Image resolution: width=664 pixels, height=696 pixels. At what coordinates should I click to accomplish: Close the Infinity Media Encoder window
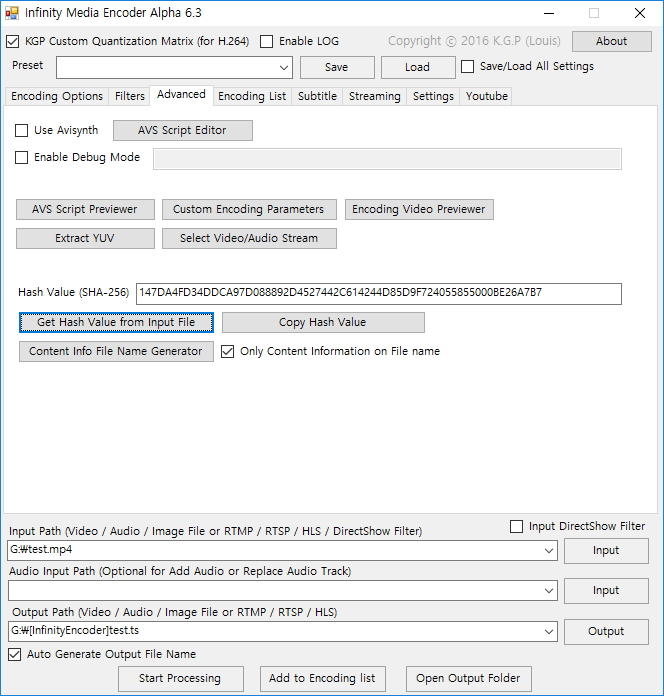pyautogui.click(x=640, y=13)
